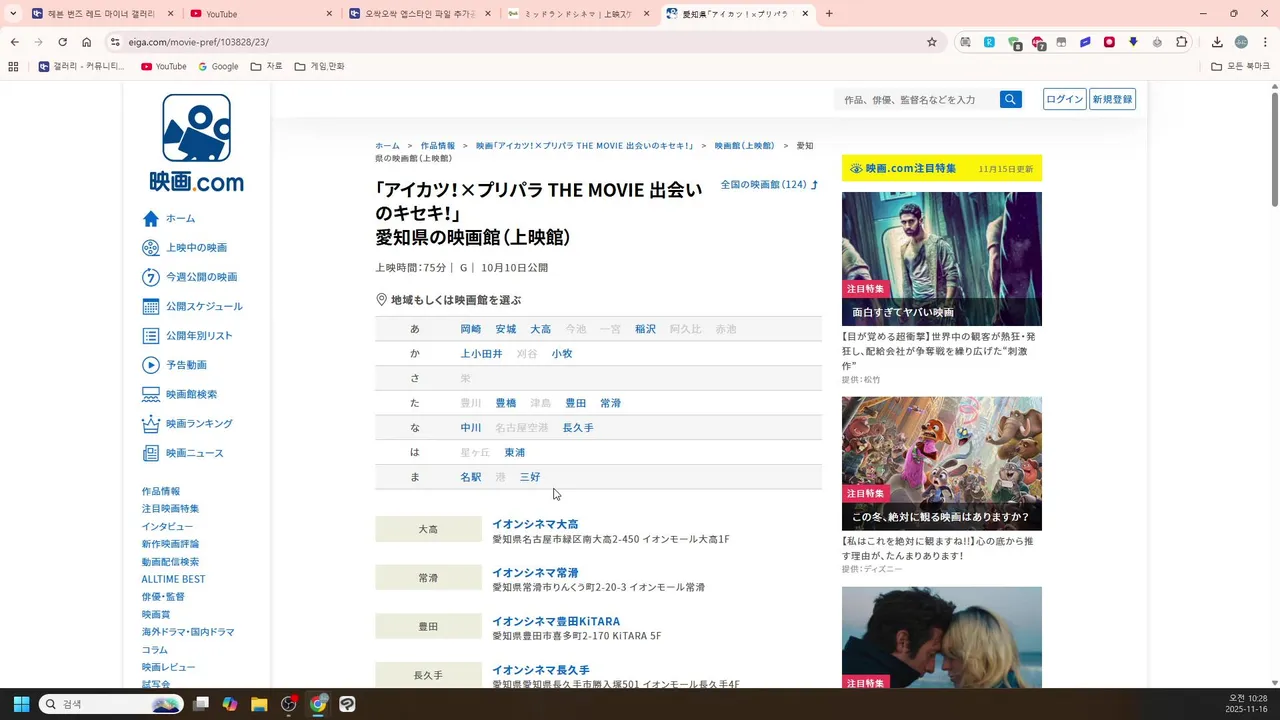Open the Chrome three-dot menu
The width and height of the screenshot is (1280, 720).
(x=1265, y=42)
